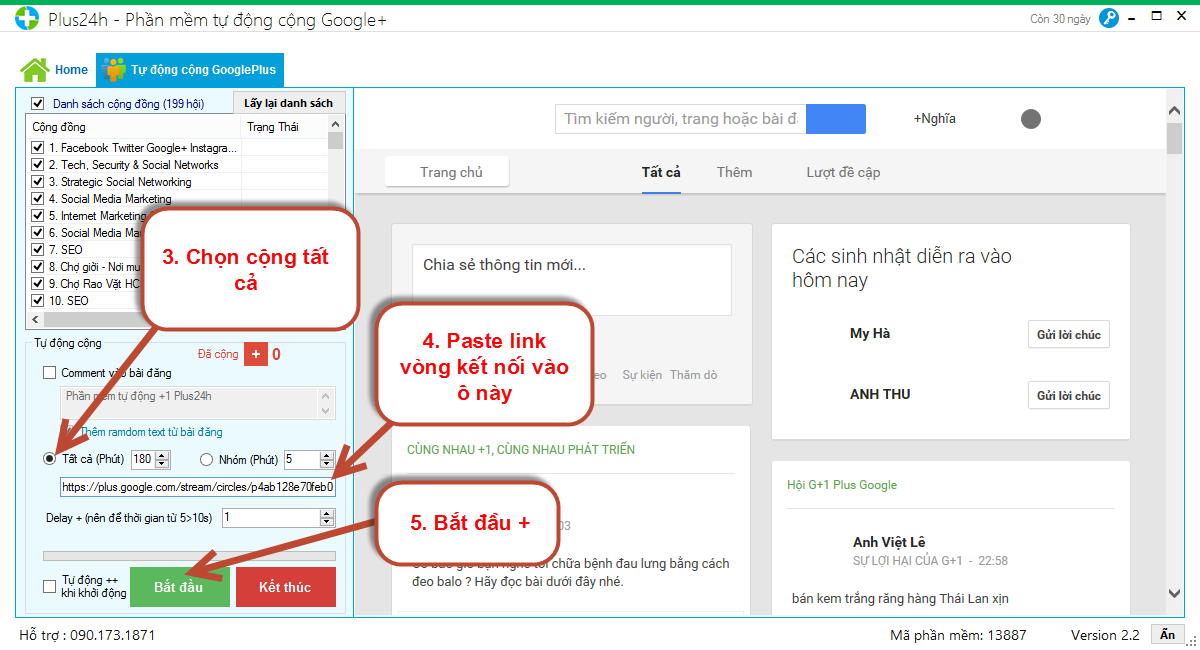Increase the Tất cả minutes value 180
This screenshot has width=1200, height=650.
pos(164,455)
